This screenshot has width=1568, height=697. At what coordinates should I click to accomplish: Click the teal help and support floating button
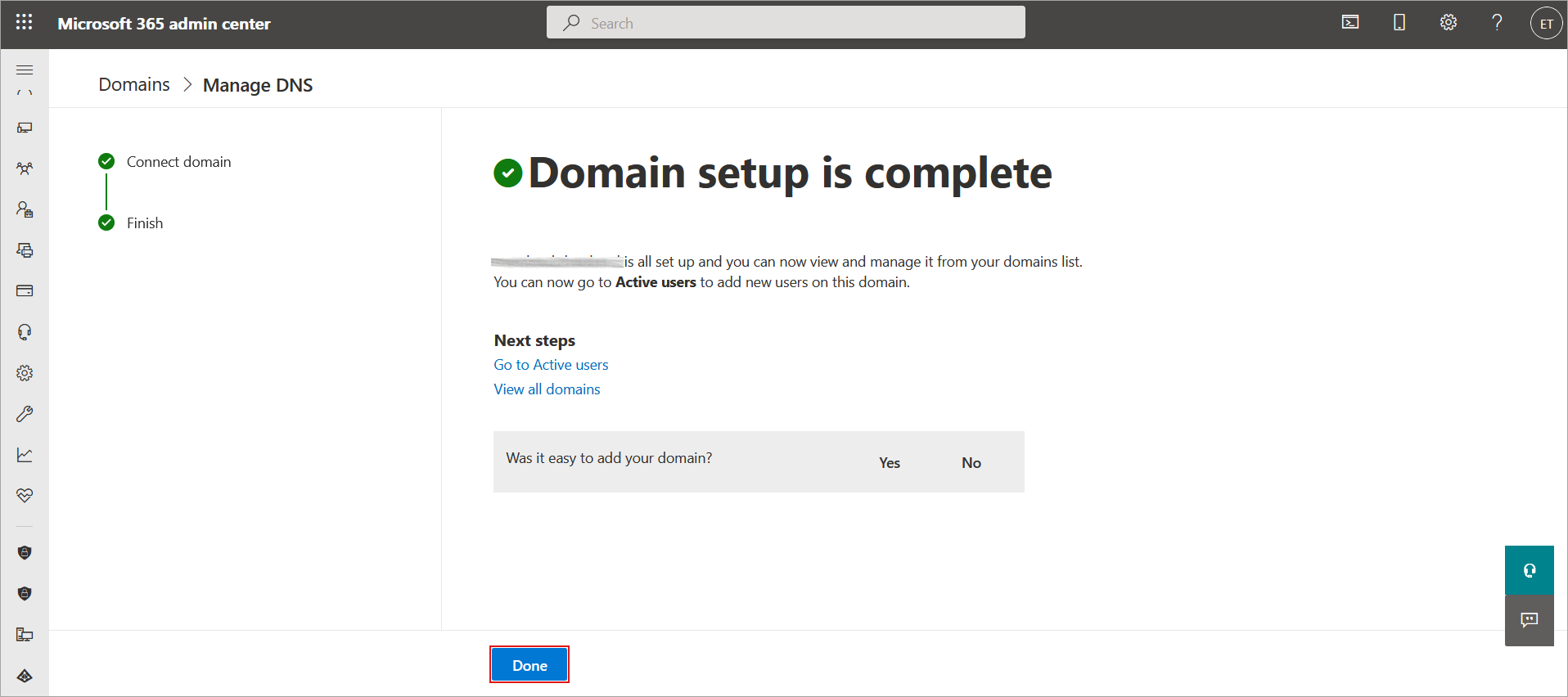tap(1529, 570)
